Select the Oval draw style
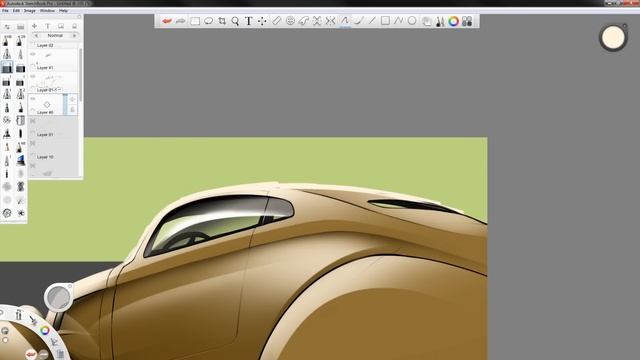 (412, 21)
